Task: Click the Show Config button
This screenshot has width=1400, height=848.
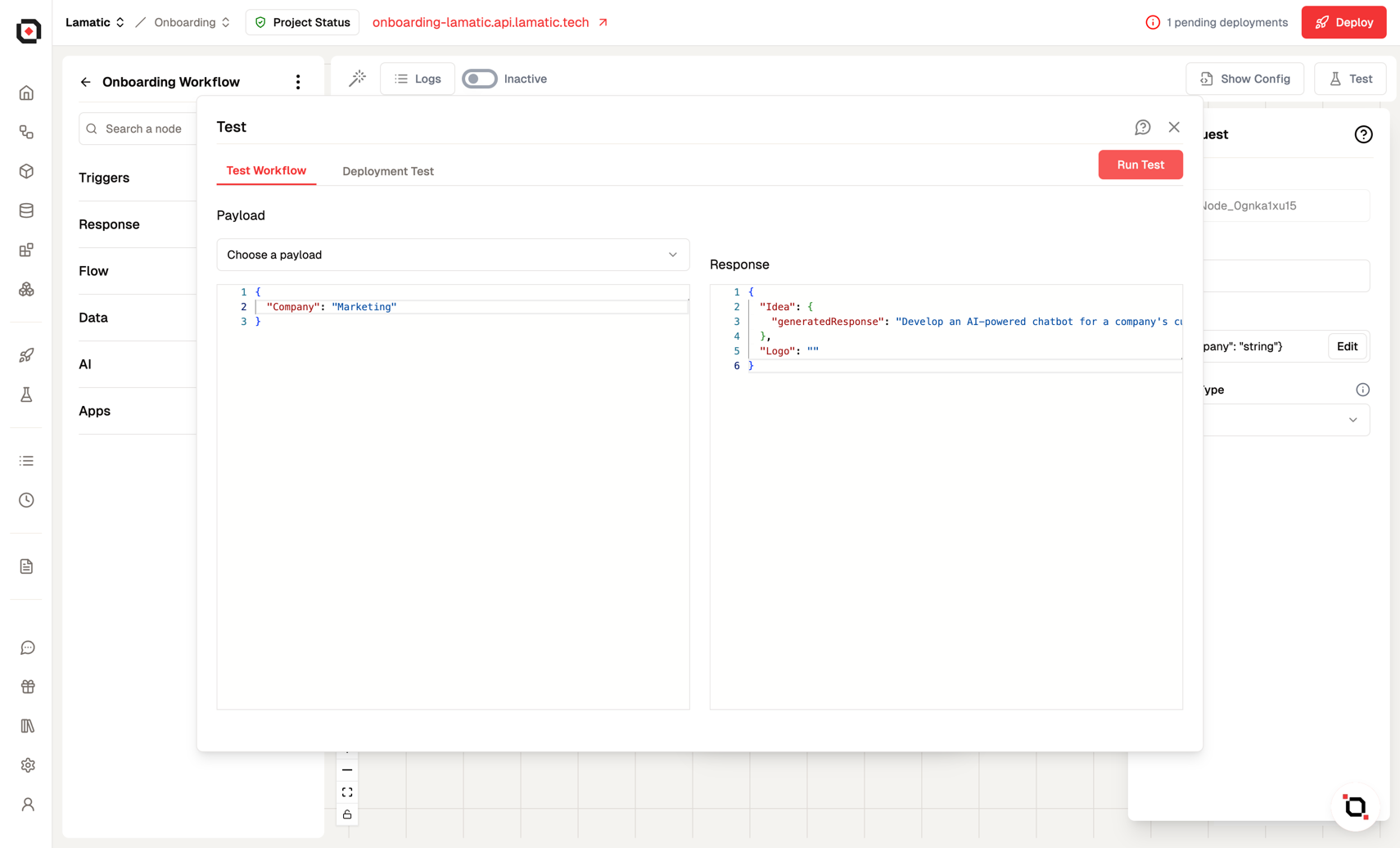Action: (1244, 79)
